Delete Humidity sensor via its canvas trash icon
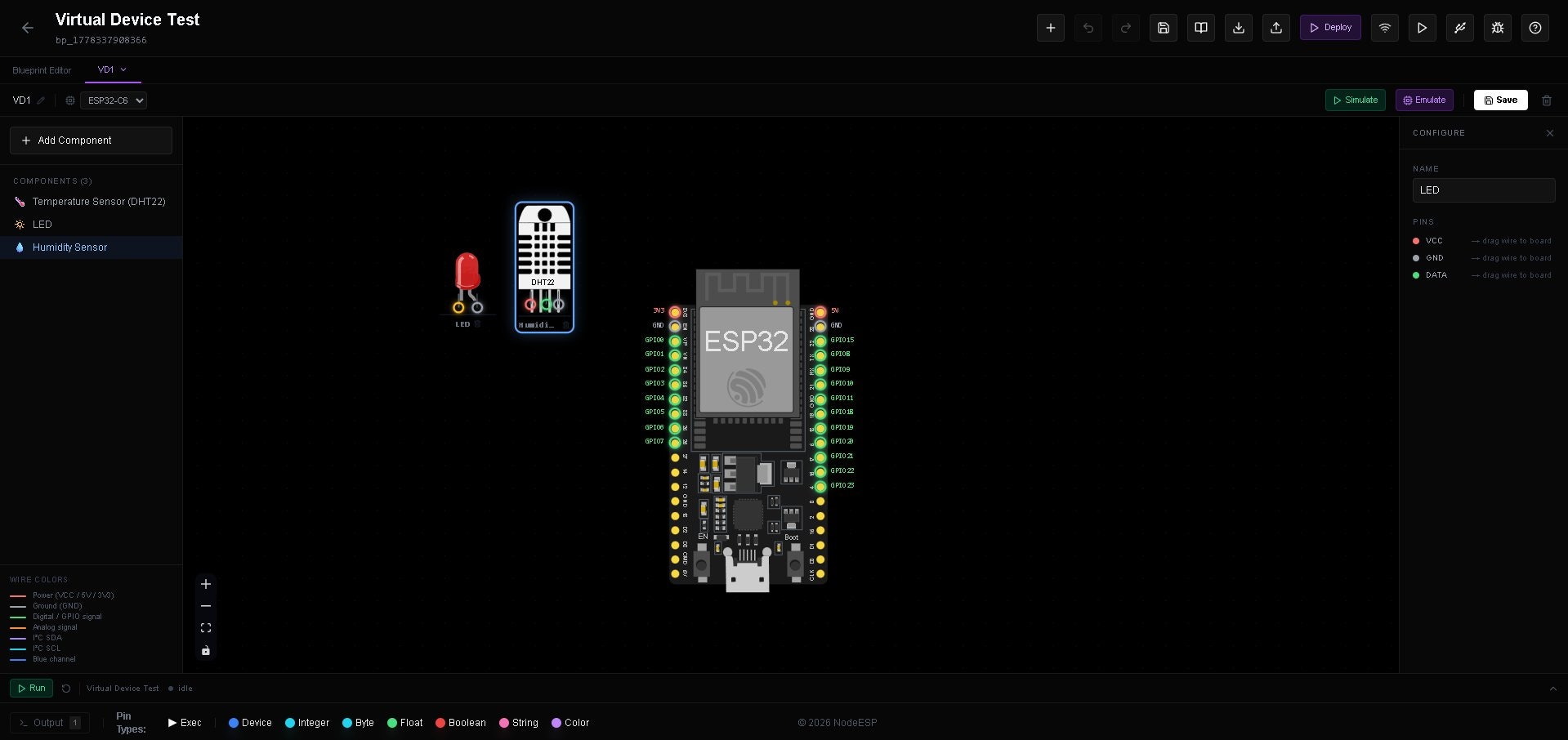 (565, 325)
